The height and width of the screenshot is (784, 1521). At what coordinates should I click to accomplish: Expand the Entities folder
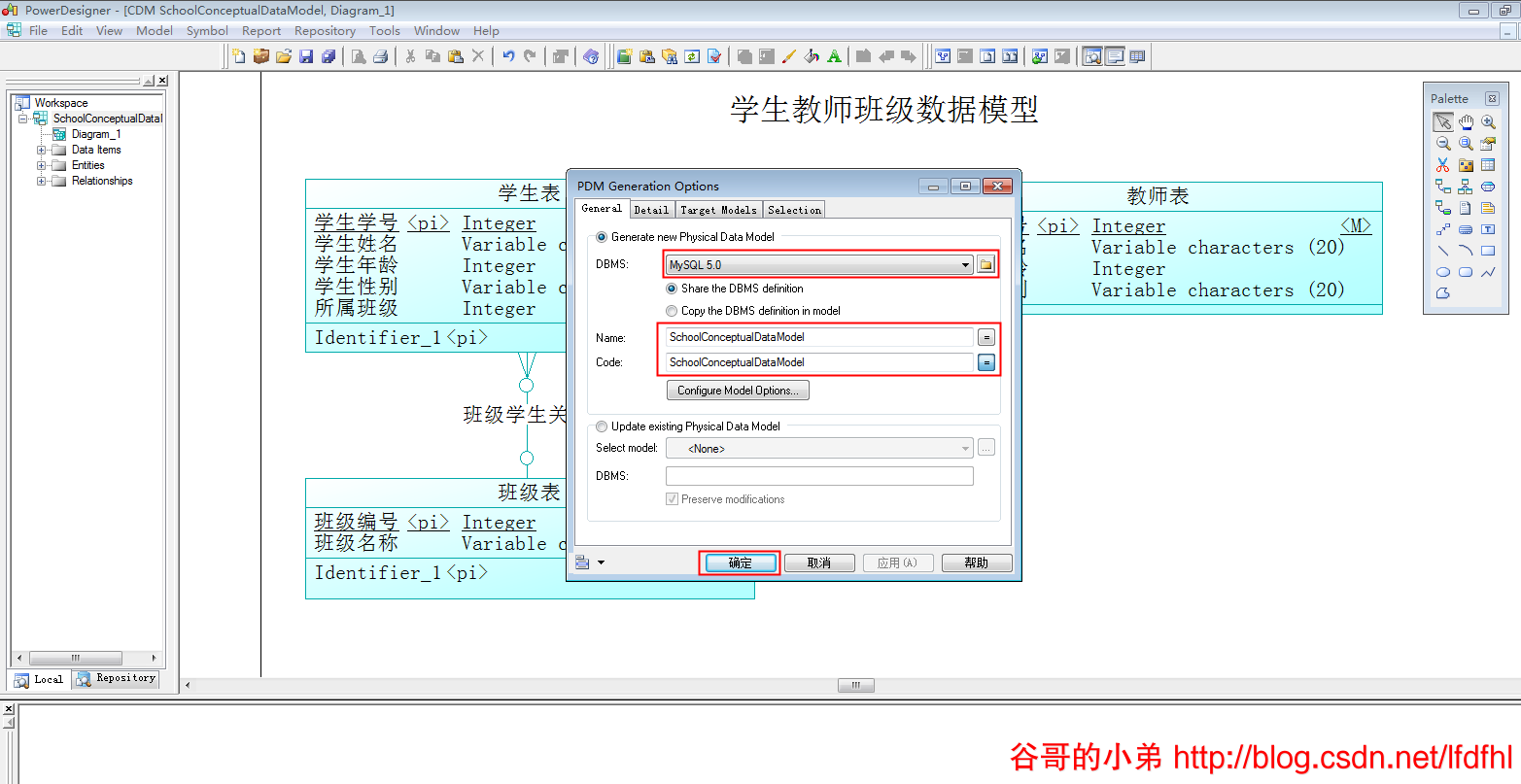pyautogui.click(x=42, y=165)
